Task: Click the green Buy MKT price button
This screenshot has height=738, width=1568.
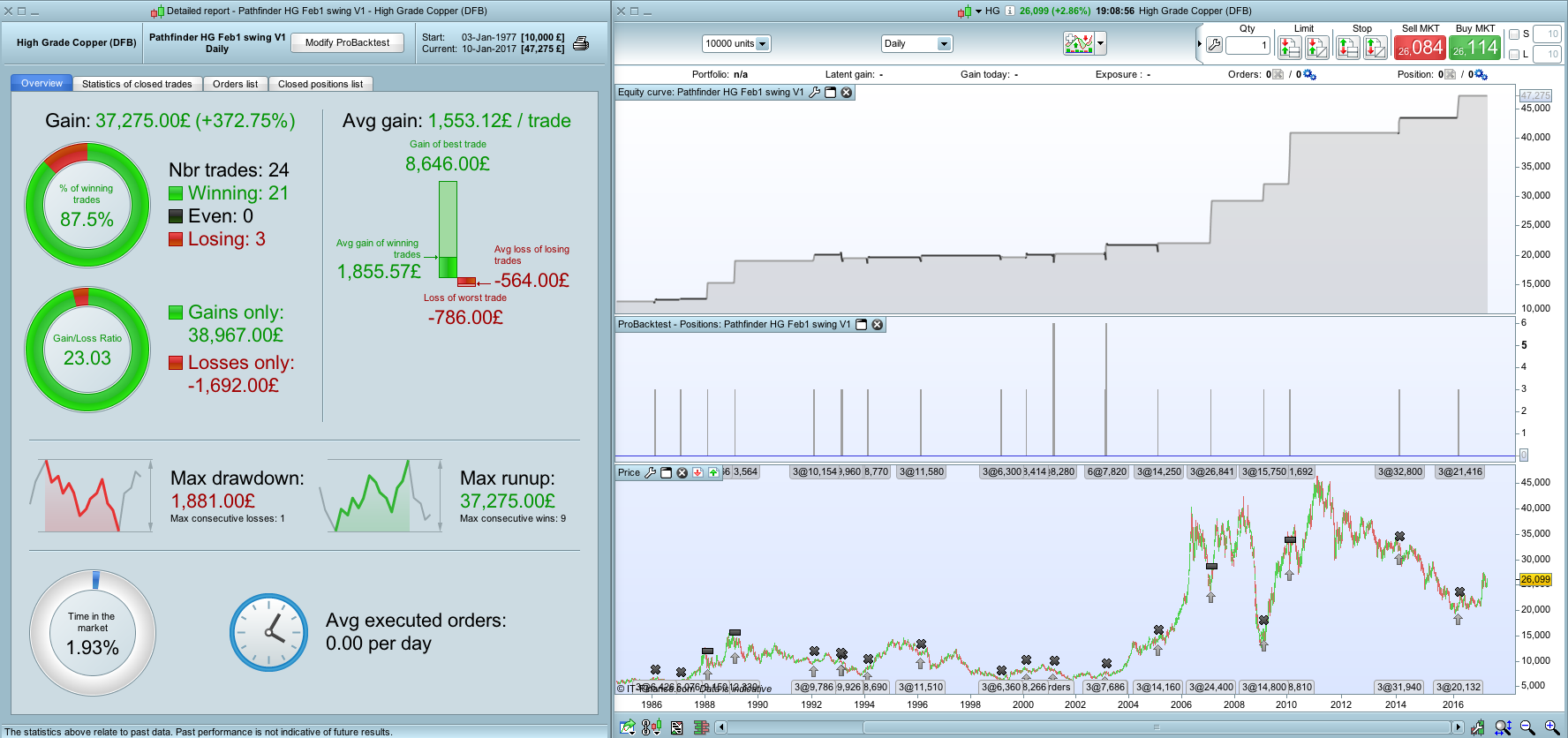Action: (1475, 48)
